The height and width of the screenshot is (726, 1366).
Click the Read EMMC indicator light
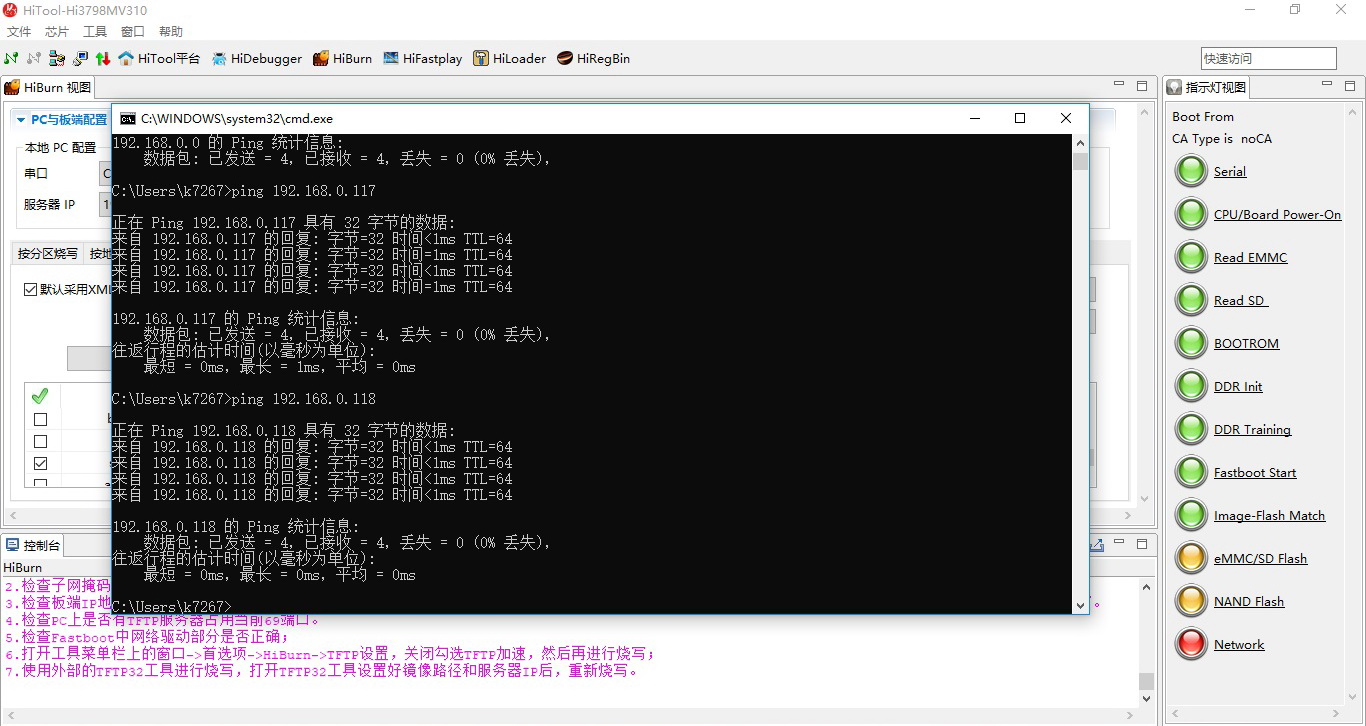click(1191, 258)
